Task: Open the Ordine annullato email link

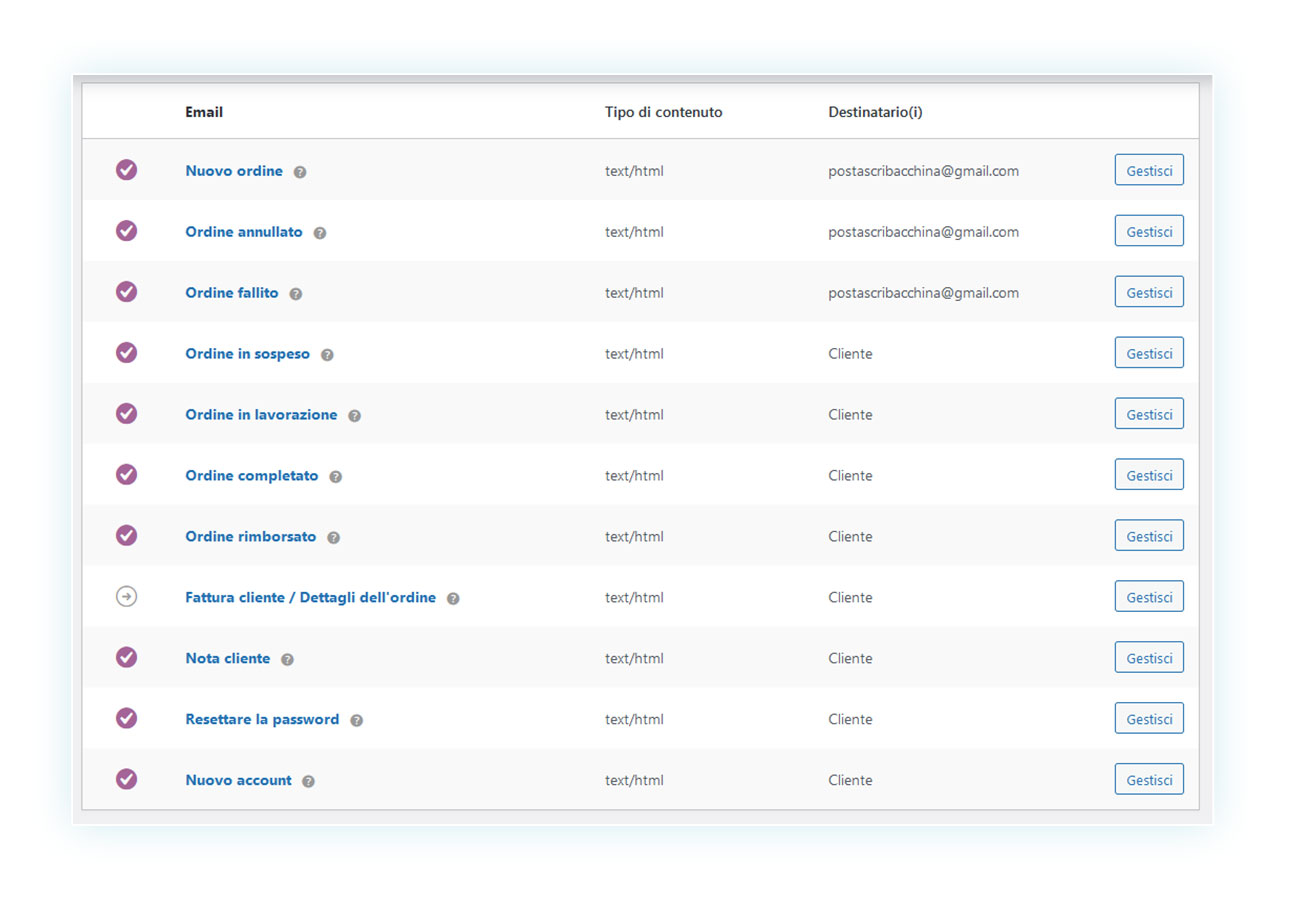Action: (x=244, y=232)
